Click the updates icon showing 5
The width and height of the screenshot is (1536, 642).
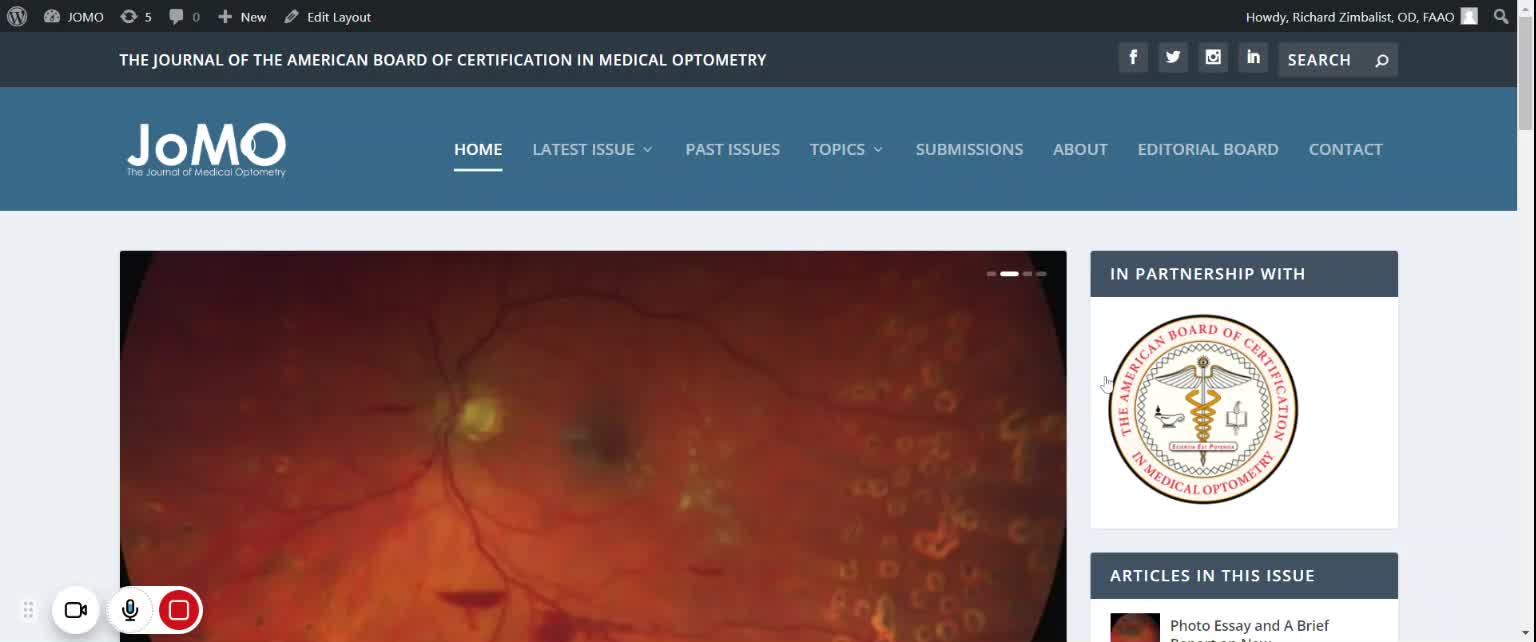coord(136,17)
